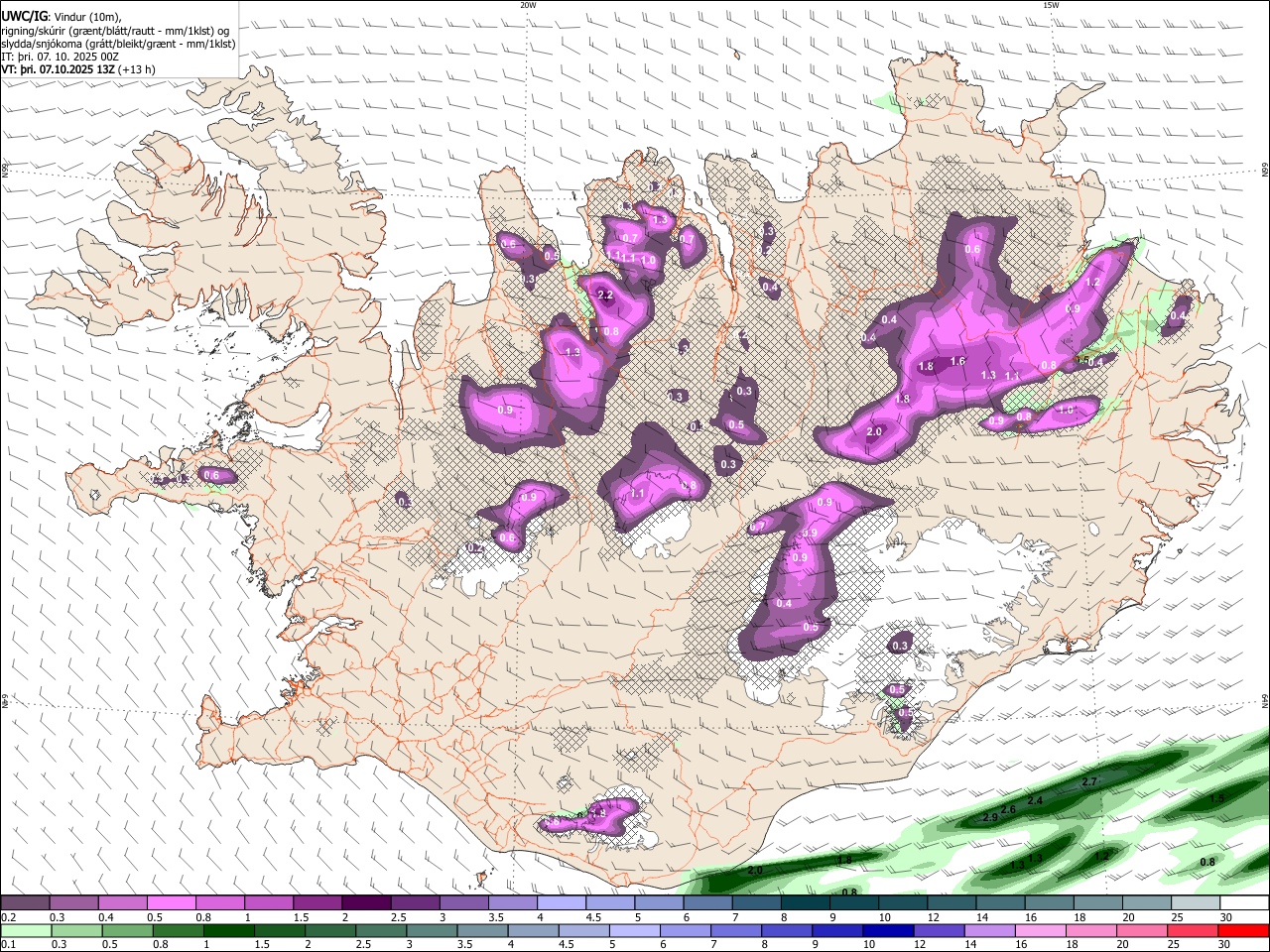
Task: Click the bottom-row violet swatch starting at 14
Action: point(988,930)
